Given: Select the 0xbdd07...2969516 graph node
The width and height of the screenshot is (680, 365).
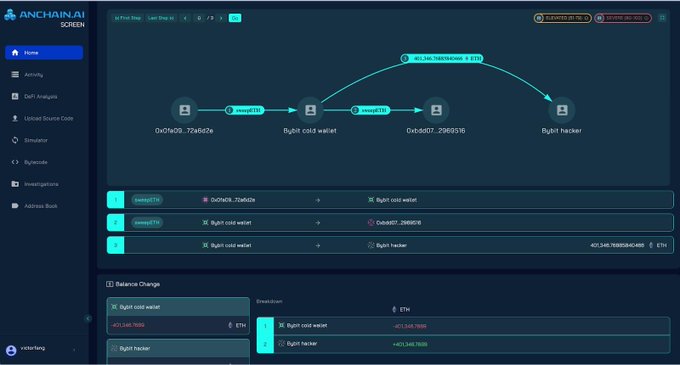Looking at the screenshot, I should coord(436,110).
